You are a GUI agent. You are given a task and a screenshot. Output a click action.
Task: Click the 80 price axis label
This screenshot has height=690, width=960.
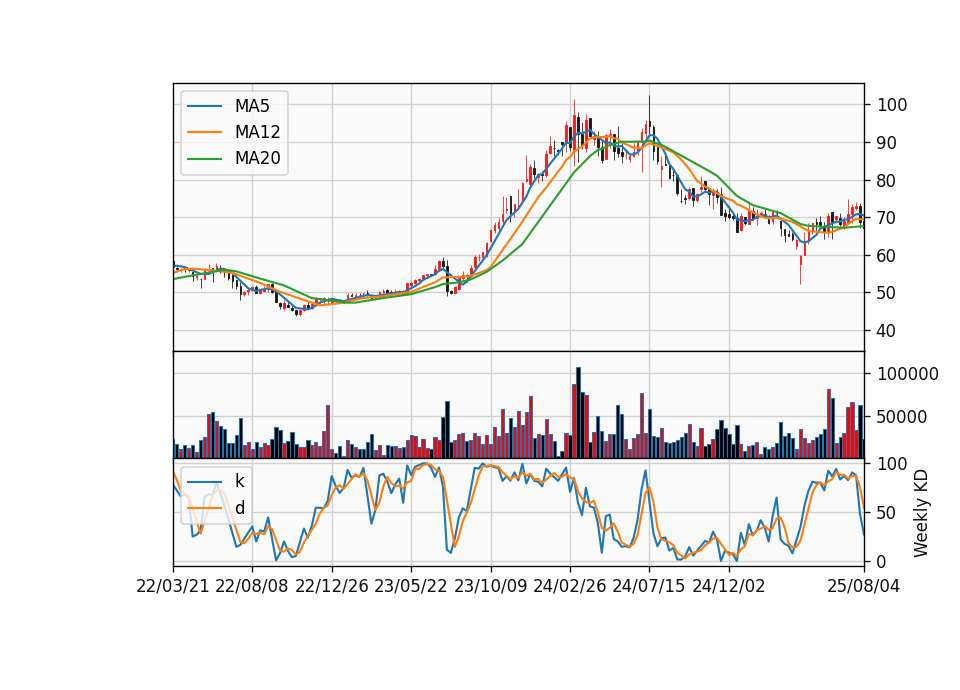(887, 181)
